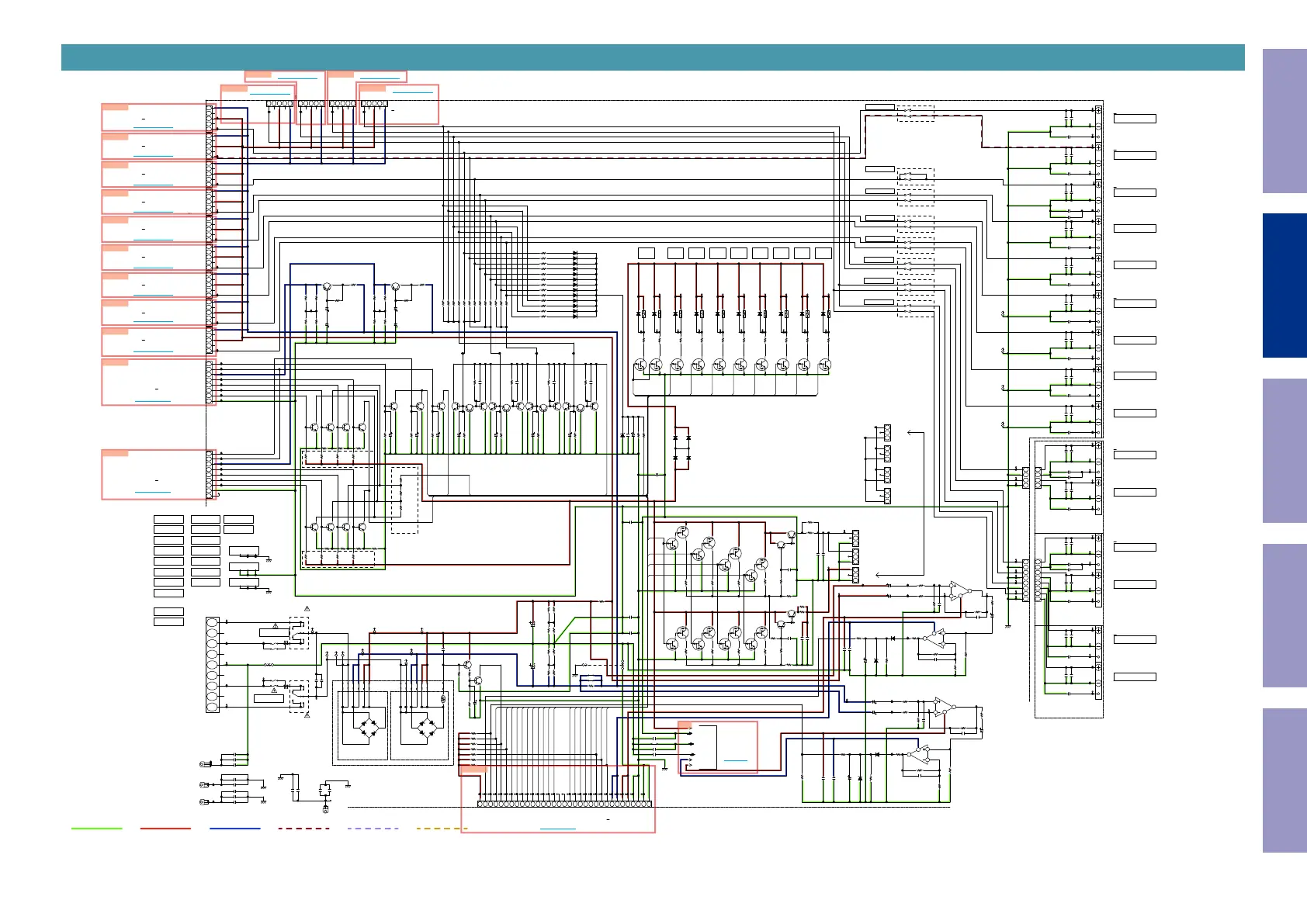The height and width of the screenshot is (924, 1307).
Task: Click the dashed orange legend line
Action: [x=442, y=829]
